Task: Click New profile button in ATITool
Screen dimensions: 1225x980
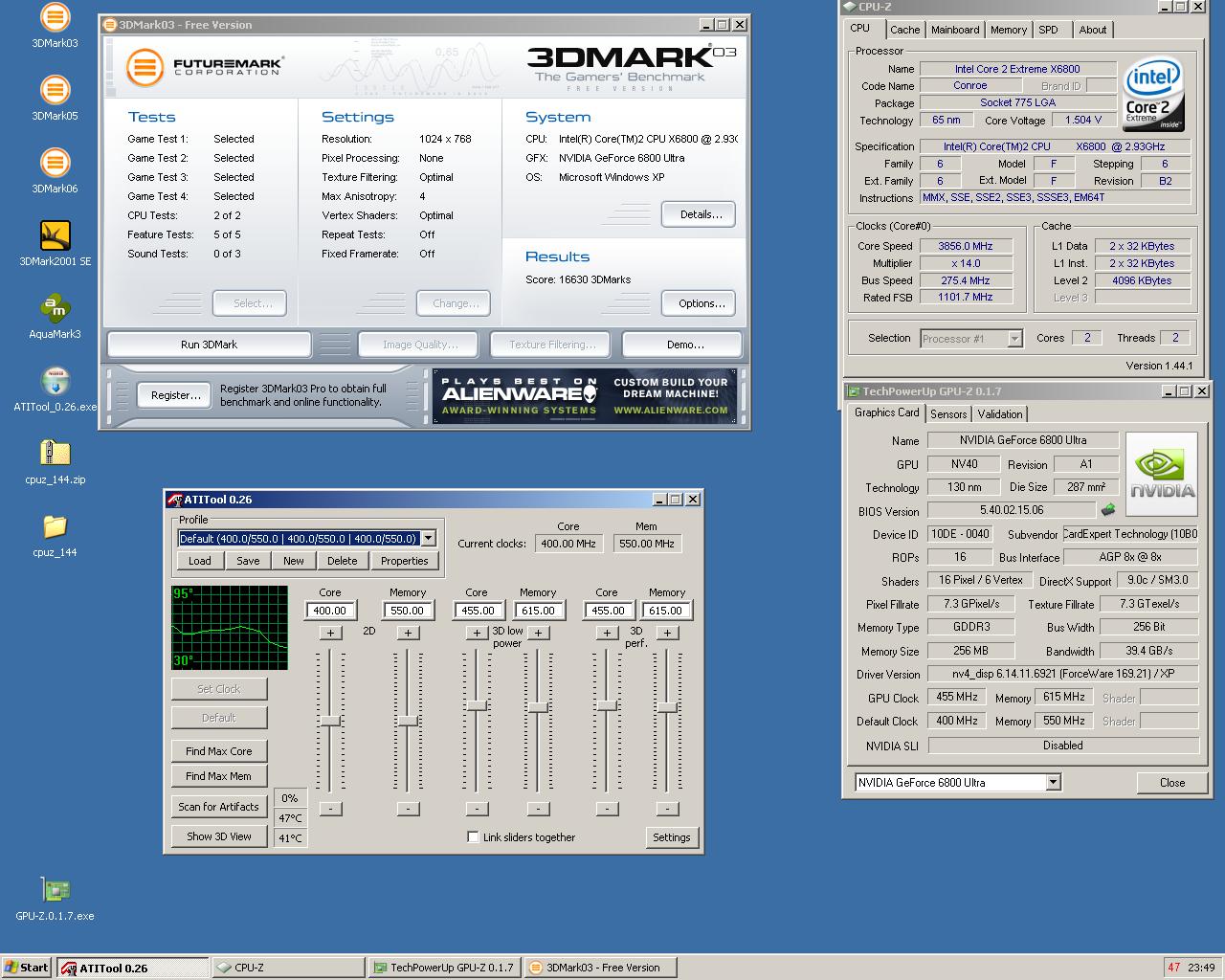Action: pyautogui.click(x=294, y=561)
